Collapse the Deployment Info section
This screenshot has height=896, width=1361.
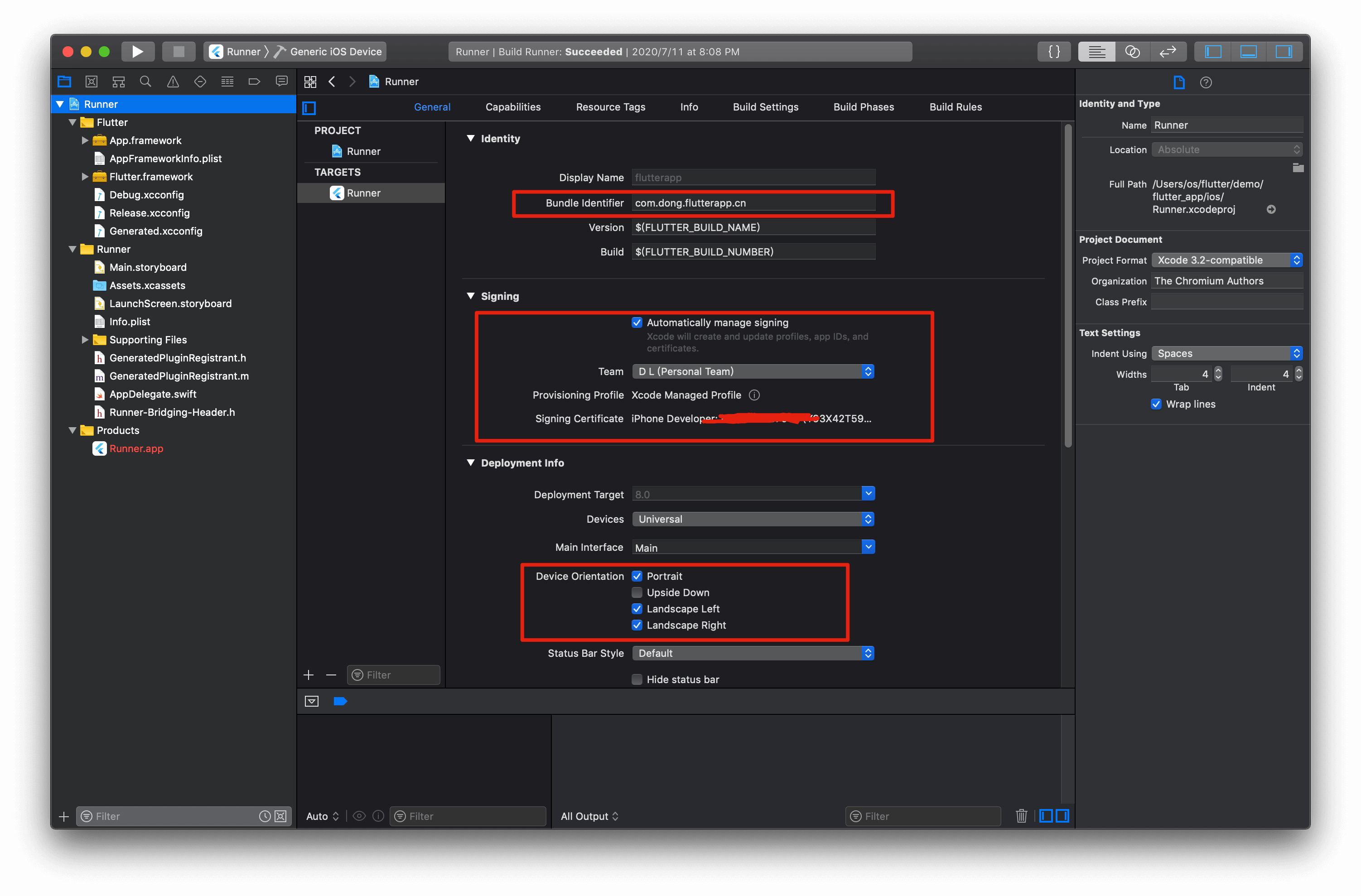coord(471,462)
